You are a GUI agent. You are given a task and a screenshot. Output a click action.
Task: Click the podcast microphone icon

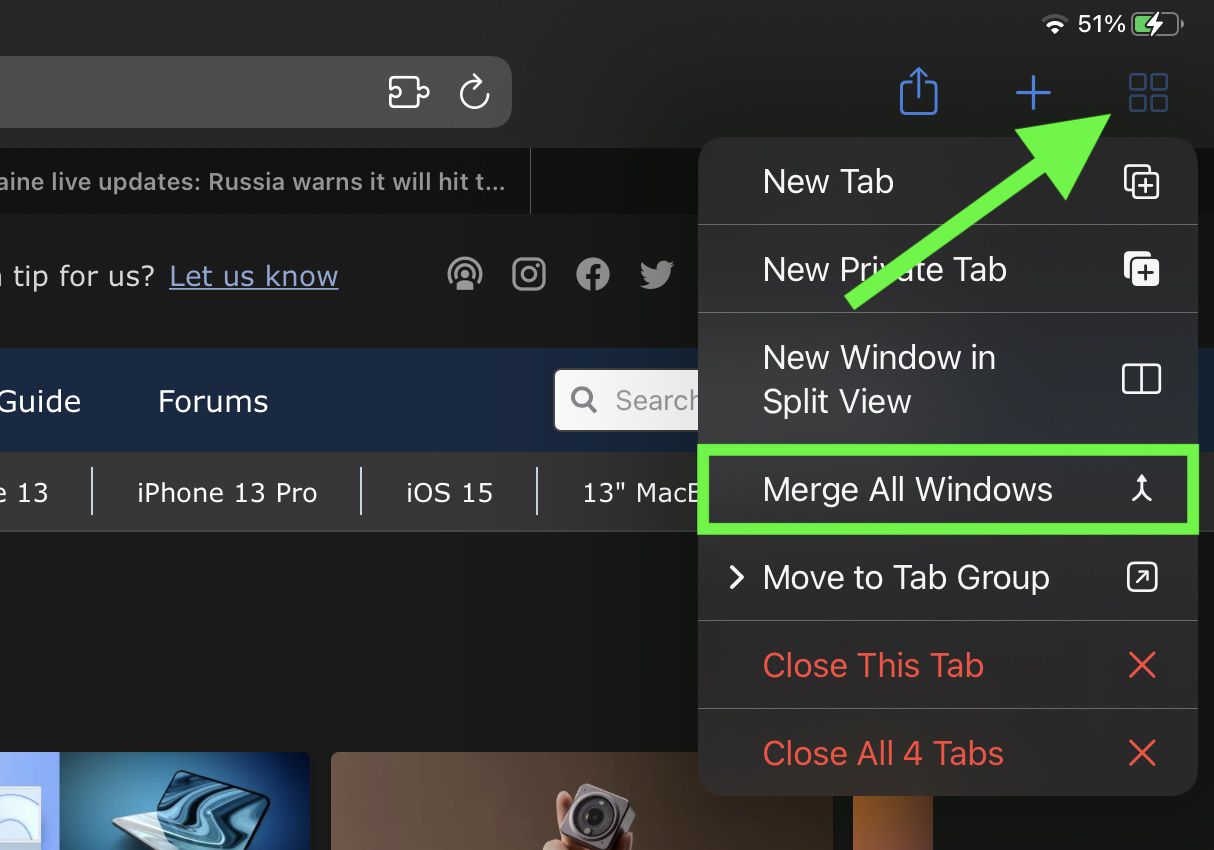pyautogui.click(x=465, y=274)
